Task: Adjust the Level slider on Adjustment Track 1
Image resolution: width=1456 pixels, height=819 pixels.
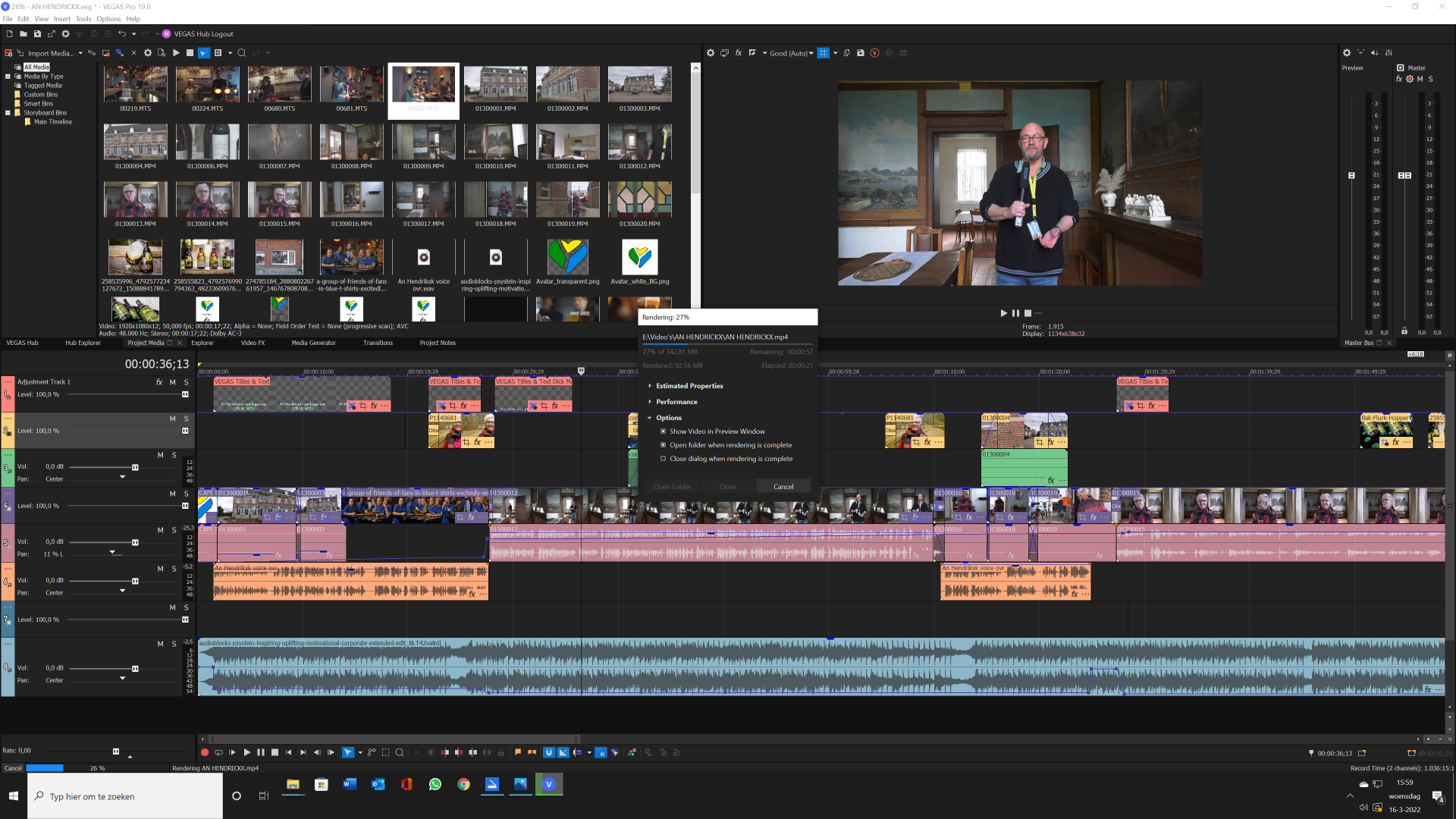Action: [x=185, y=394]
